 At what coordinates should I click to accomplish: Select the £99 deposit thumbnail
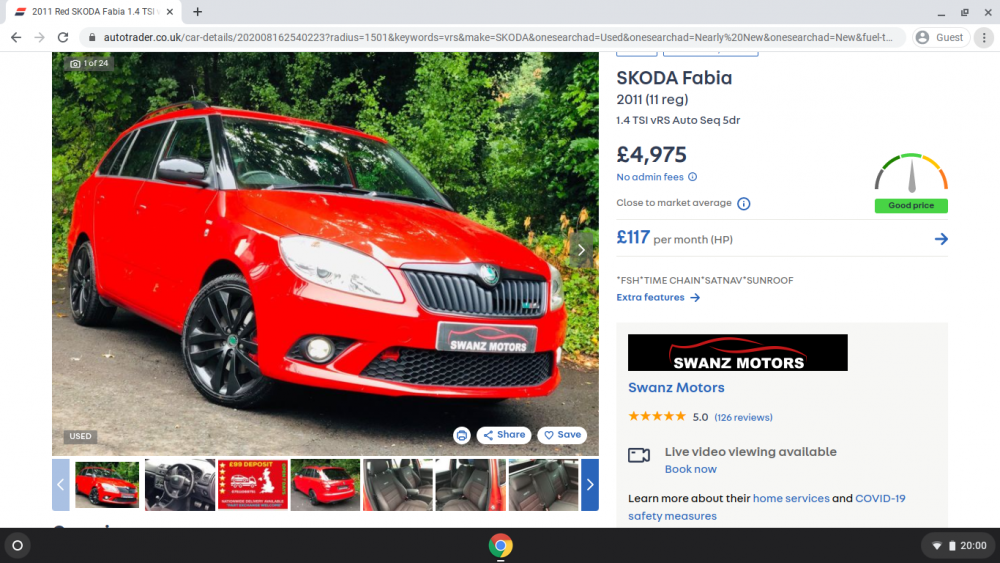pyautogui.click(x=253, y=485)
